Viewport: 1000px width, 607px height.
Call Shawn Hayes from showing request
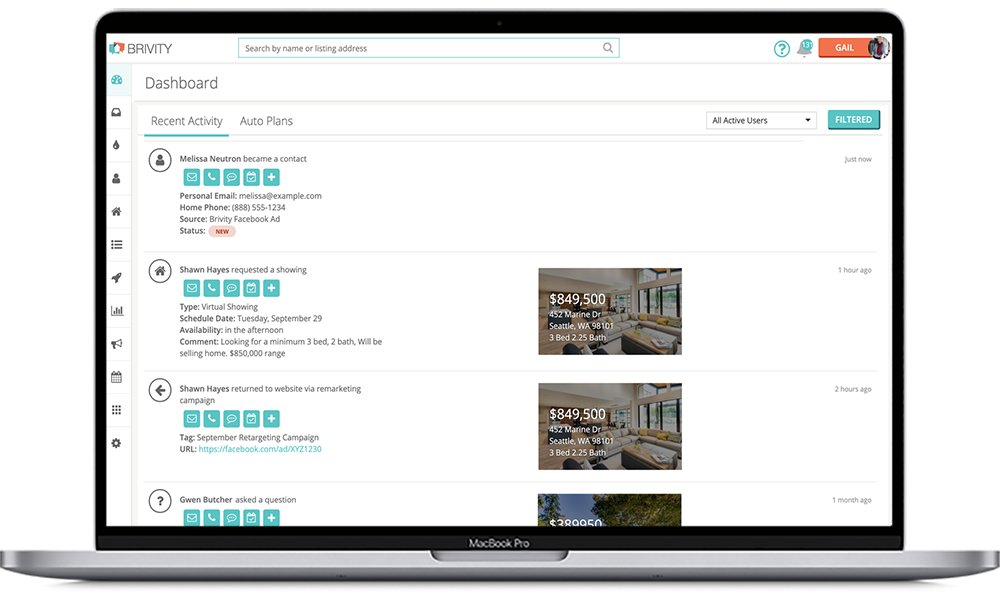tap(212, 288)
